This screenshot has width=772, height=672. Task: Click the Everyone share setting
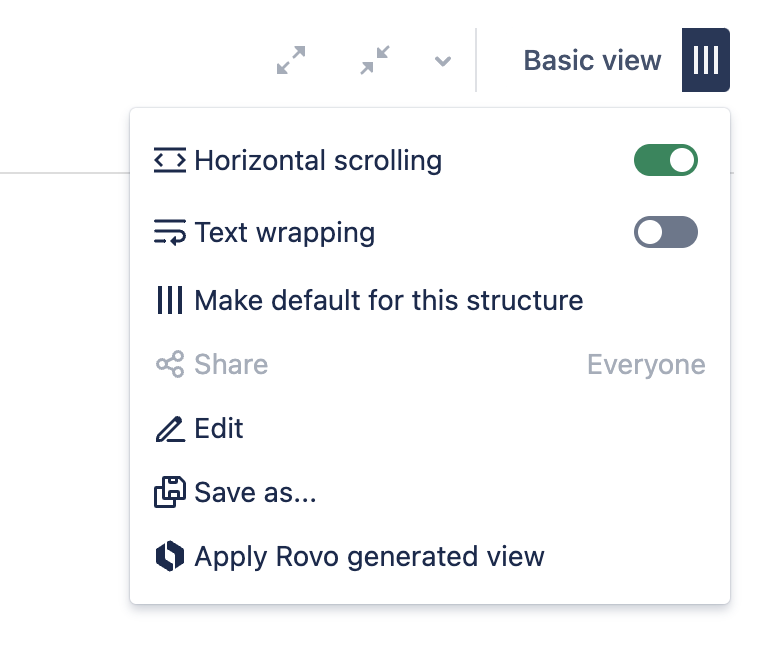pos(646,364)
